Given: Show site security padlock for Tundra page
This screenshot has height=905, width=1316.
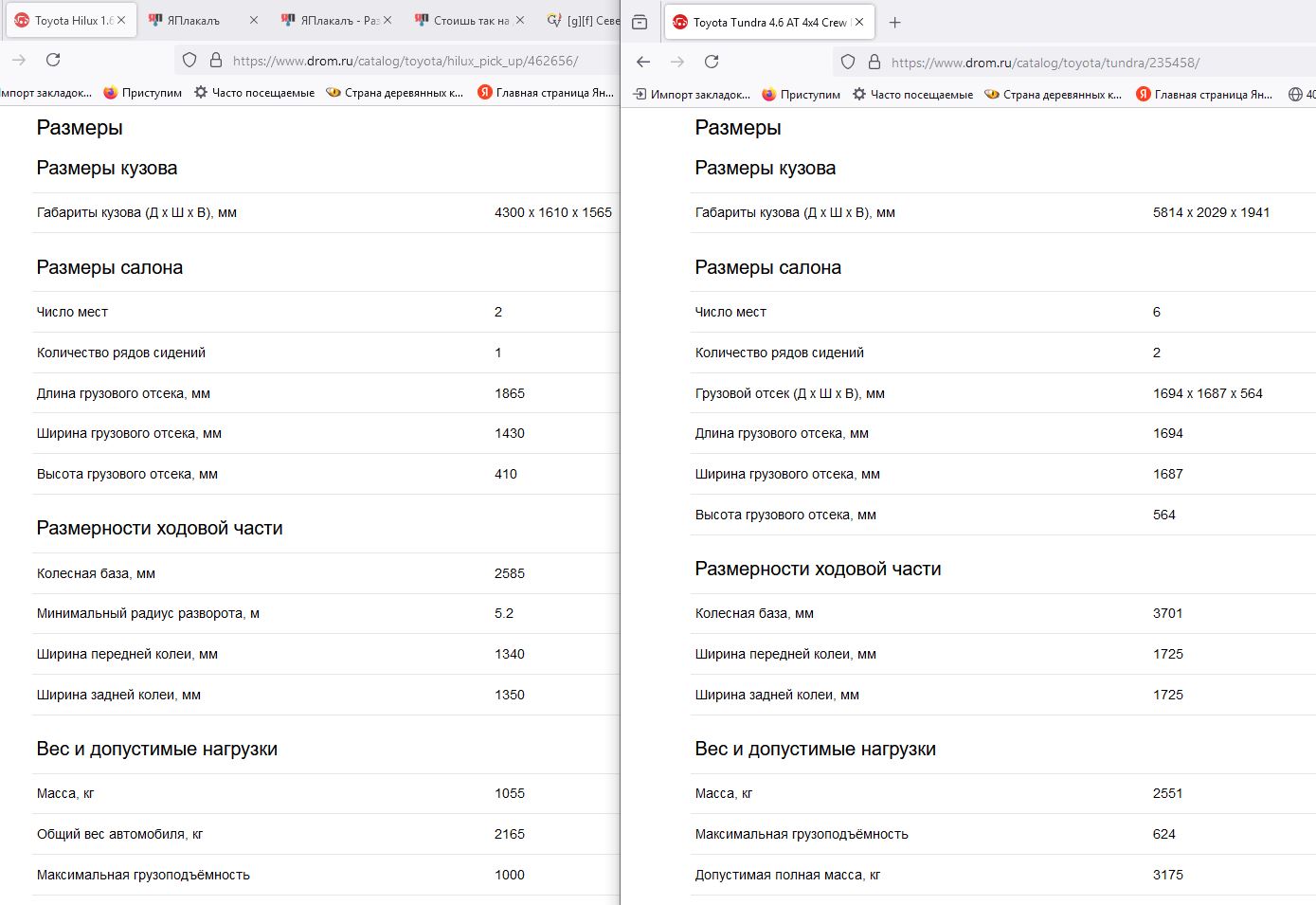Looking at the screenshot, I should (x=874, y=62).
